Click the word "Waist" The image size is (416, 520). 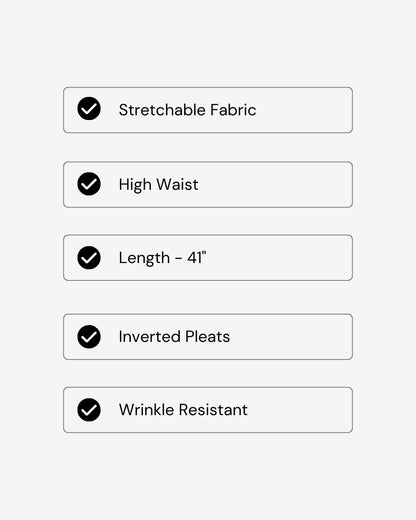click(177, 184)
